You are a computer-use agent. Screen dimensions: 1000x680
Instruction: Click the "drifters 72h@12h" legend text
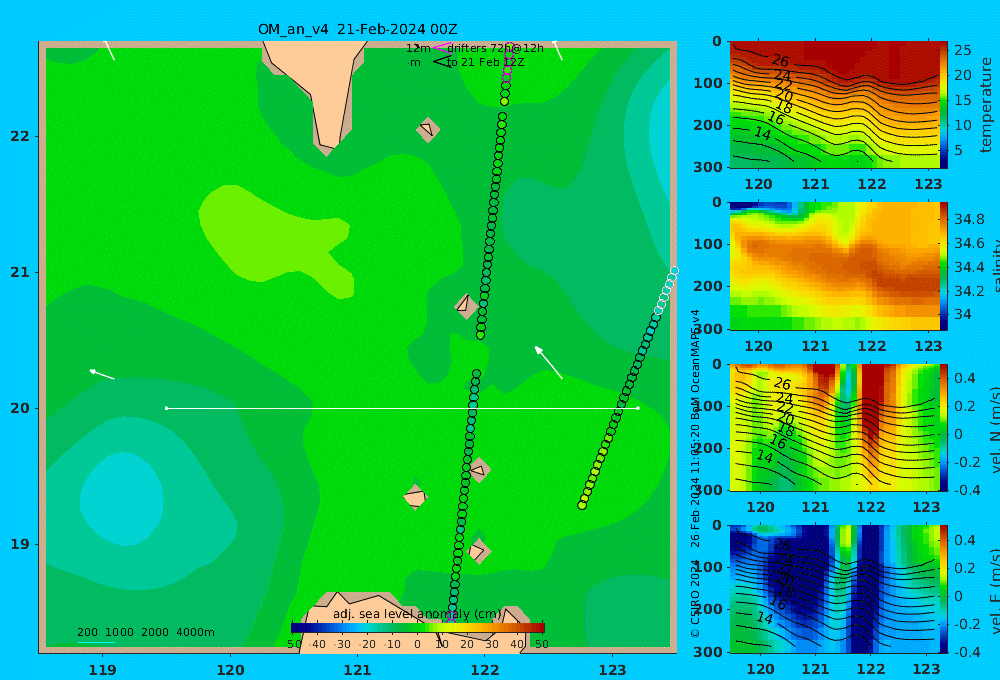[x=496, y=48]
